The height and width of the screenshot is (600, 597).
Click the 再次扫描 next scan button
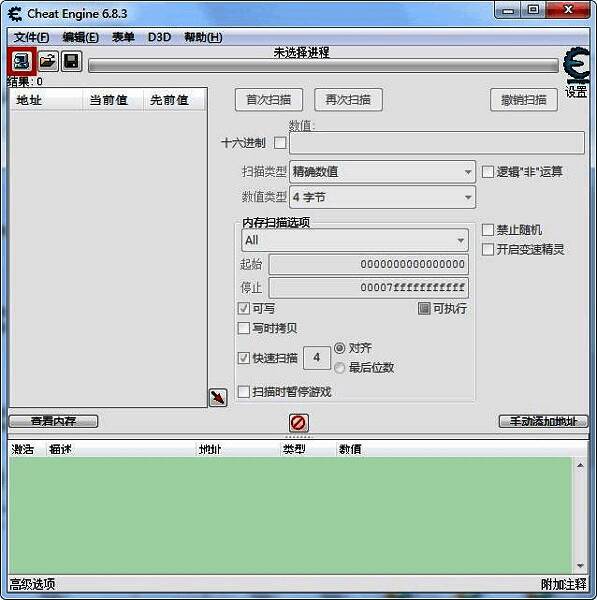click(x=348, y=100)
